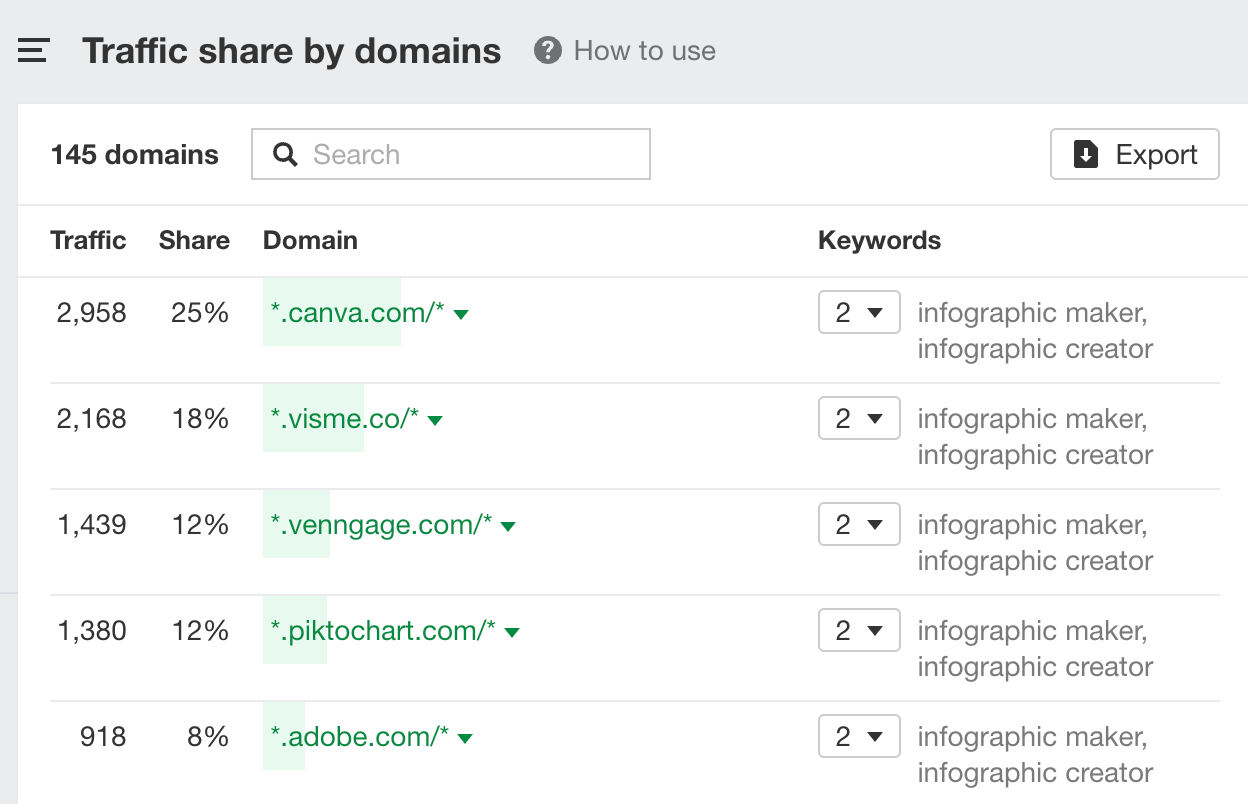The width and height of the screenshot is (1248, 804).
Task: Expand the dropdown arrow next to *.canva.com/*
Action: coord(460,313)
